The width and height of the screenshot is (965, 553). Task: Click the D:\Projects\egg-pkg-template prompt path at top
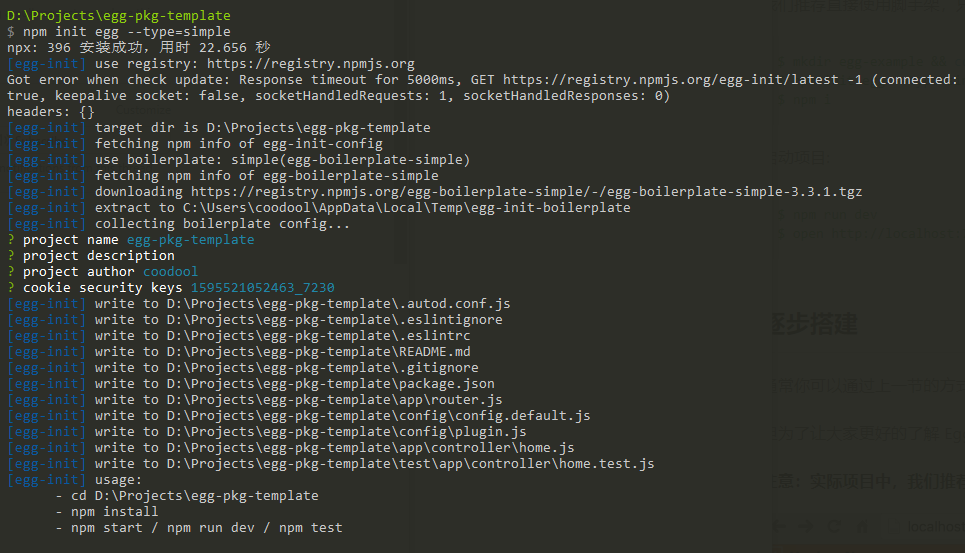(x=119, y=16)
